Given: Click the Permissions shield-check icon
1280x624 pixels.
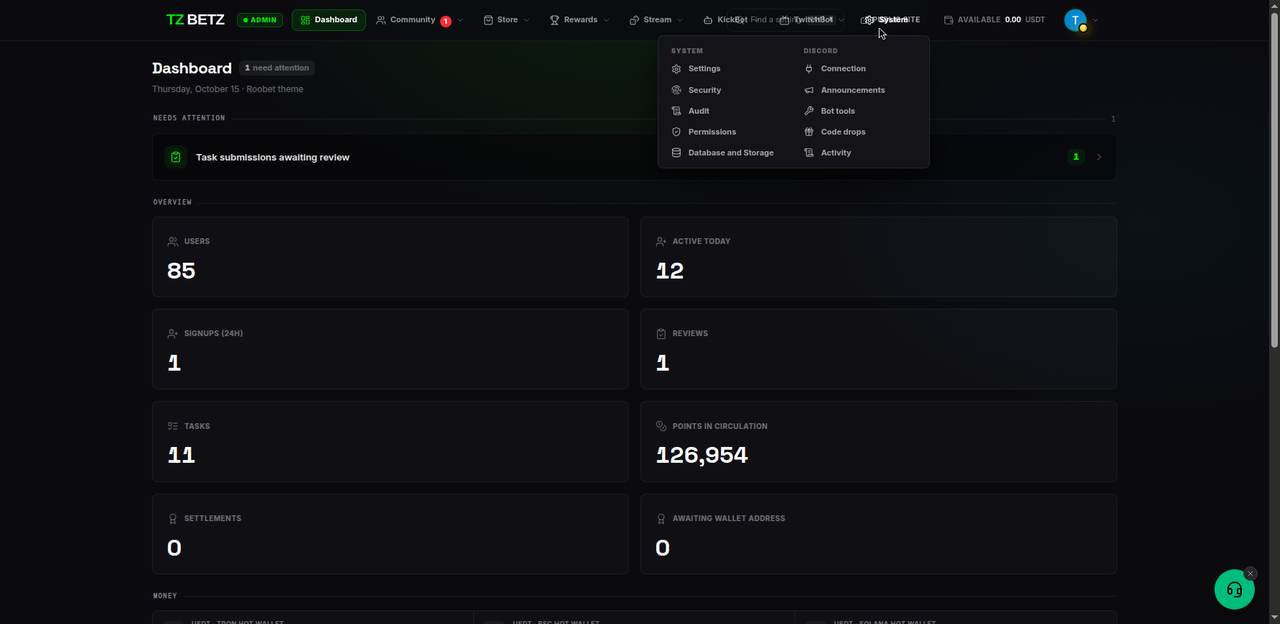Looking at the screenshot, I should tap(676, 132).
